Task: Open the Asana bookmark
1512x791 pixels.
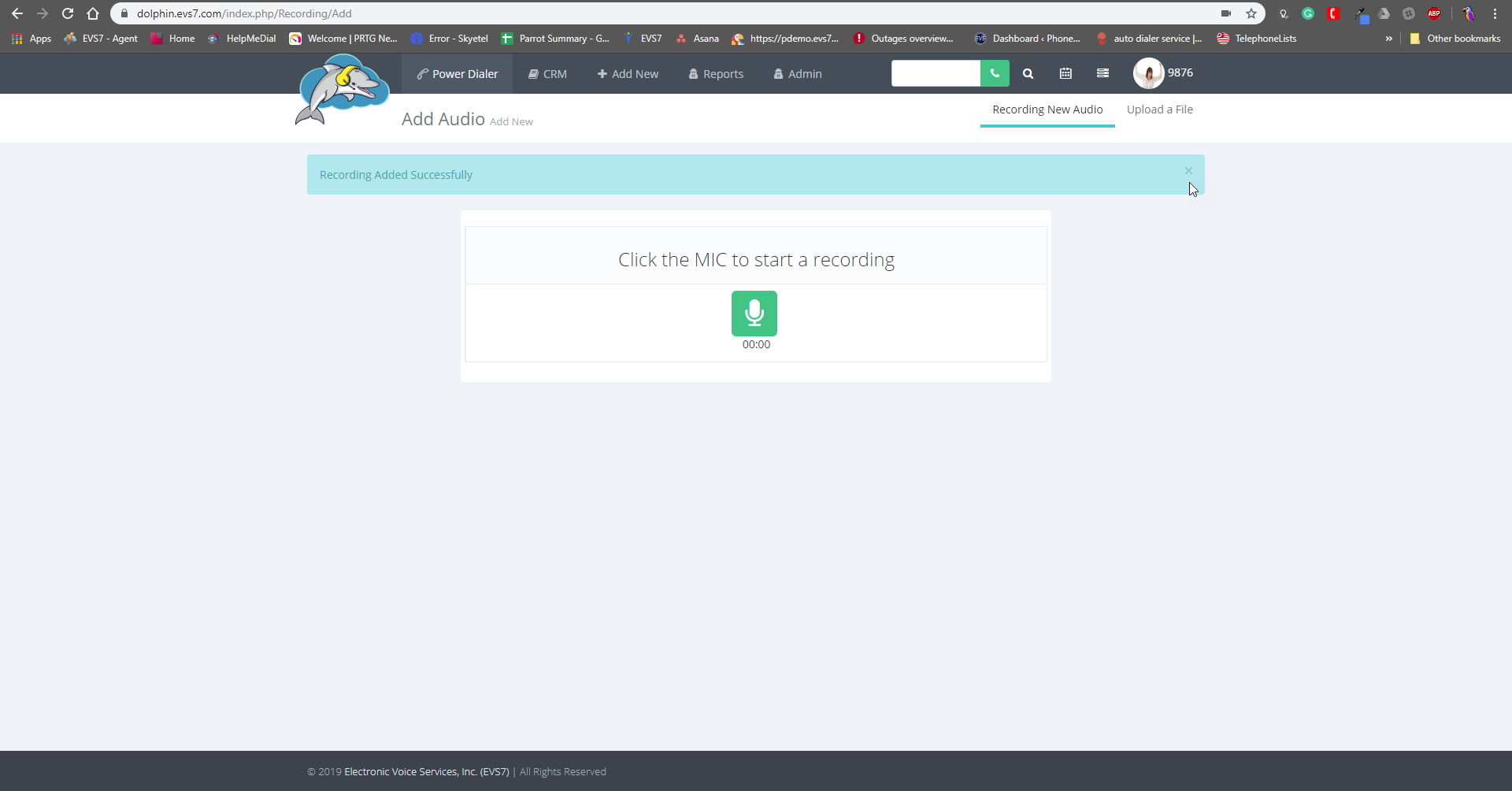Action: pos(698,39)
